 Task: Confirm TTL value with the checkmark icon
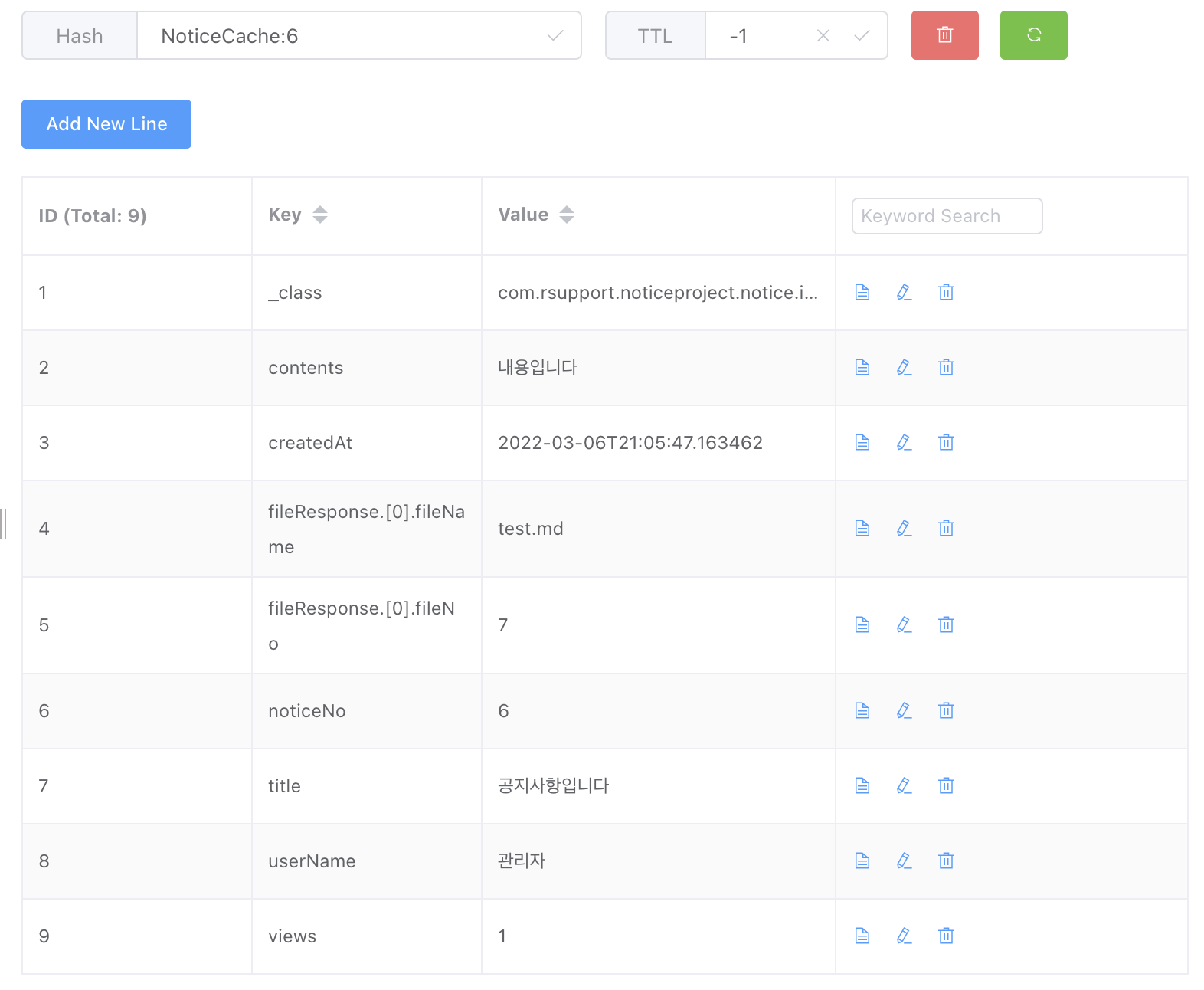click(x=862, y=35)
